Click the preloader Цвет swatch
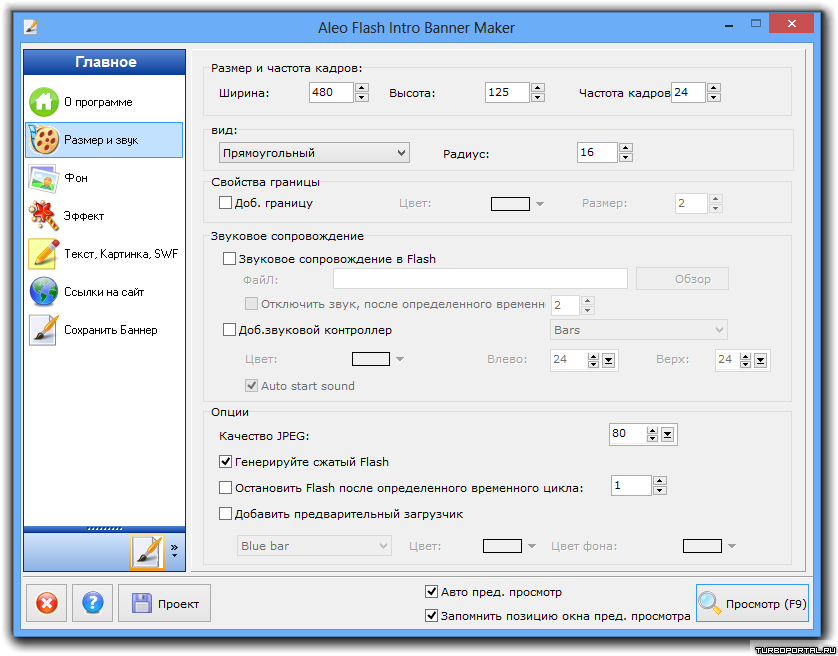The image size is (838, 656). click(502, 546)
